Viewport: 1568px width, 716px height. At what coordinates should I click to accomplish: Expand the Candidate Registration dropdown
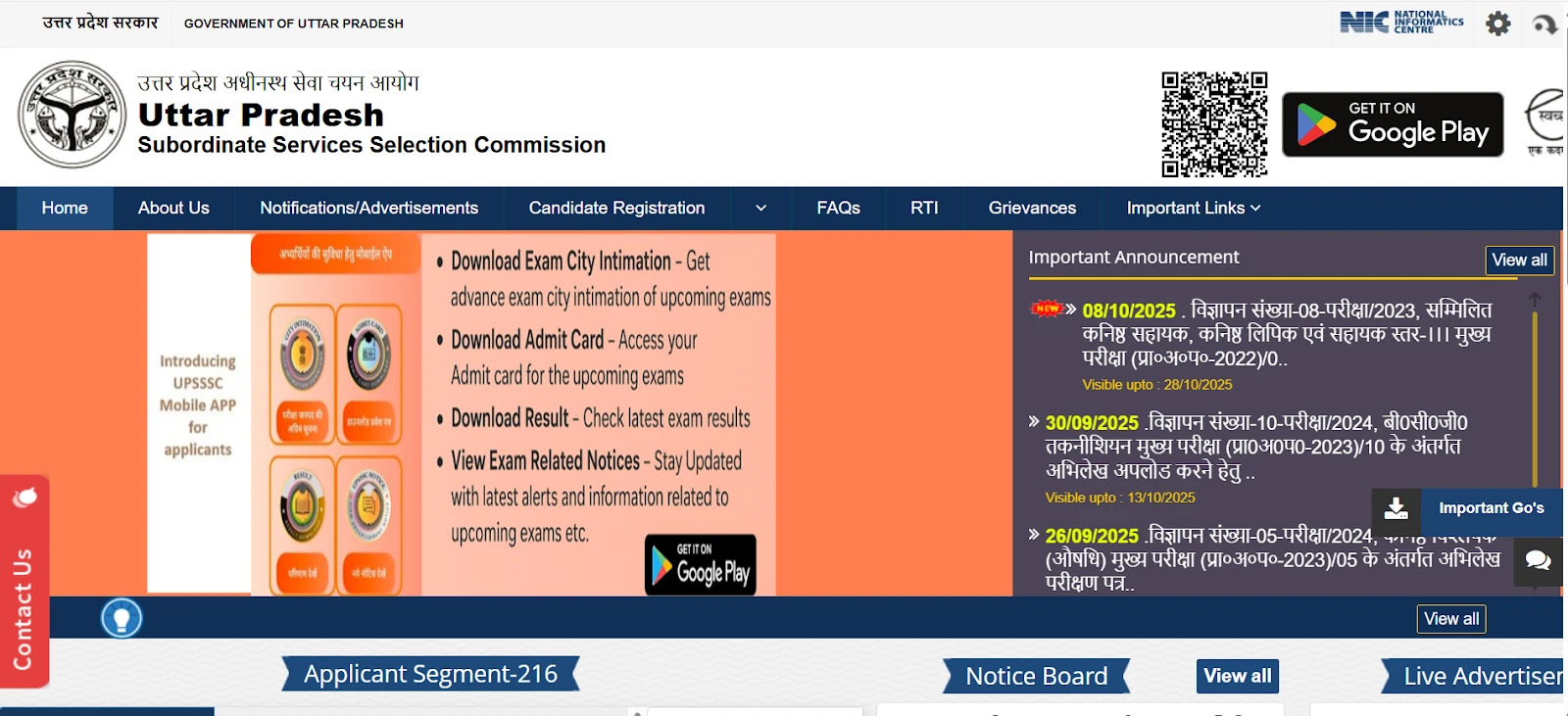760,209
